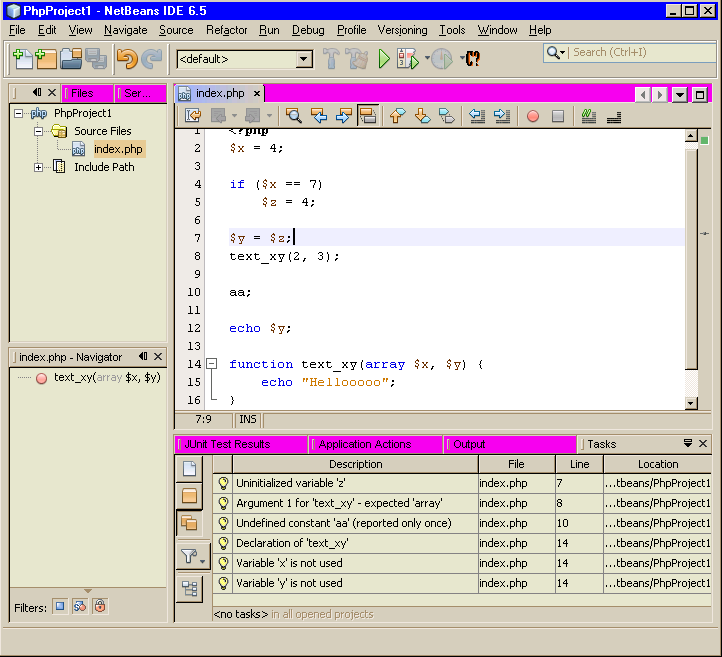722x657 pixels.
Task: Click the Build Main Project hammer icon
Action: tap(331, 59)
